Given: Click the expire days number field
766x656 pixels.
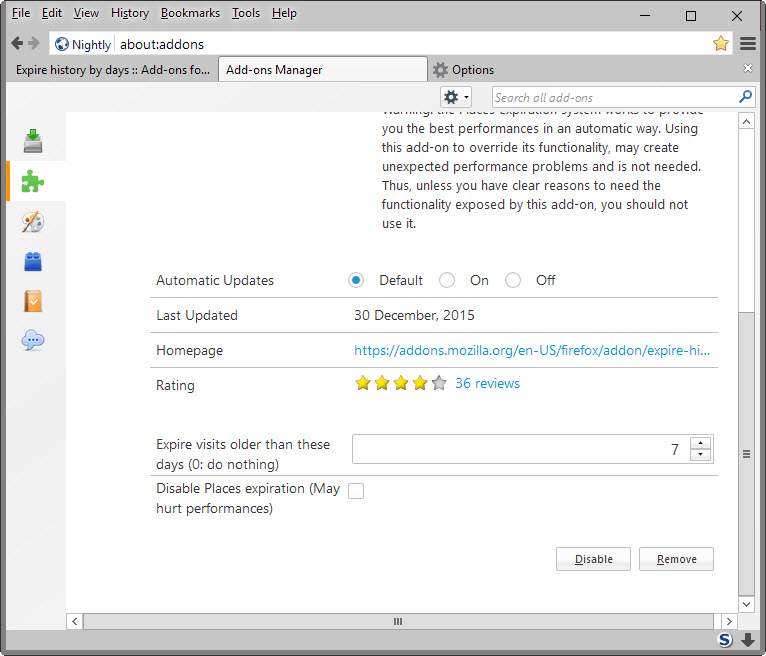Looking at the screenshot, I should click(521, 449).
